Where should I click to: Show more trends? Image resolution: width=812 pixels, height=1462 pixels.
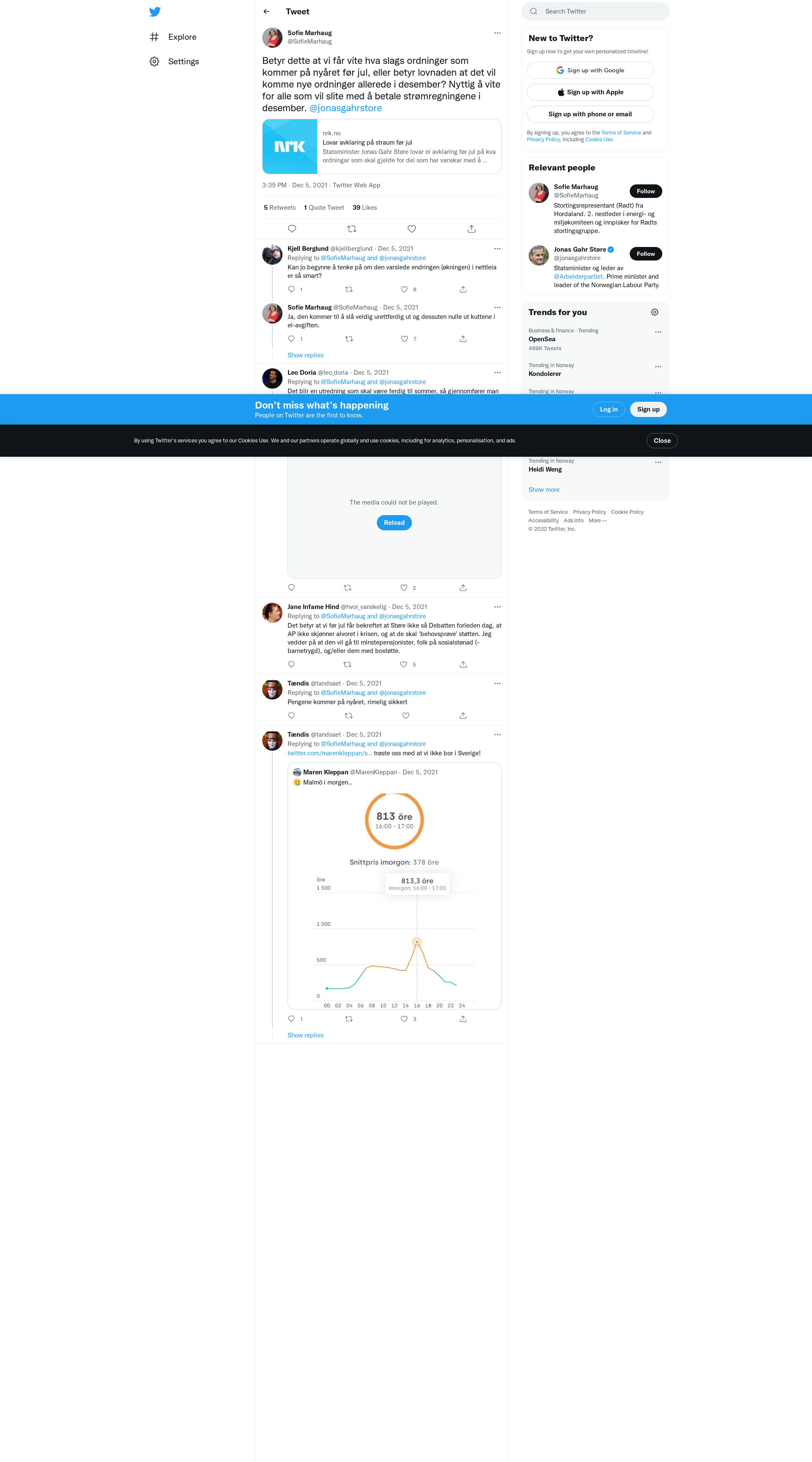543,490
